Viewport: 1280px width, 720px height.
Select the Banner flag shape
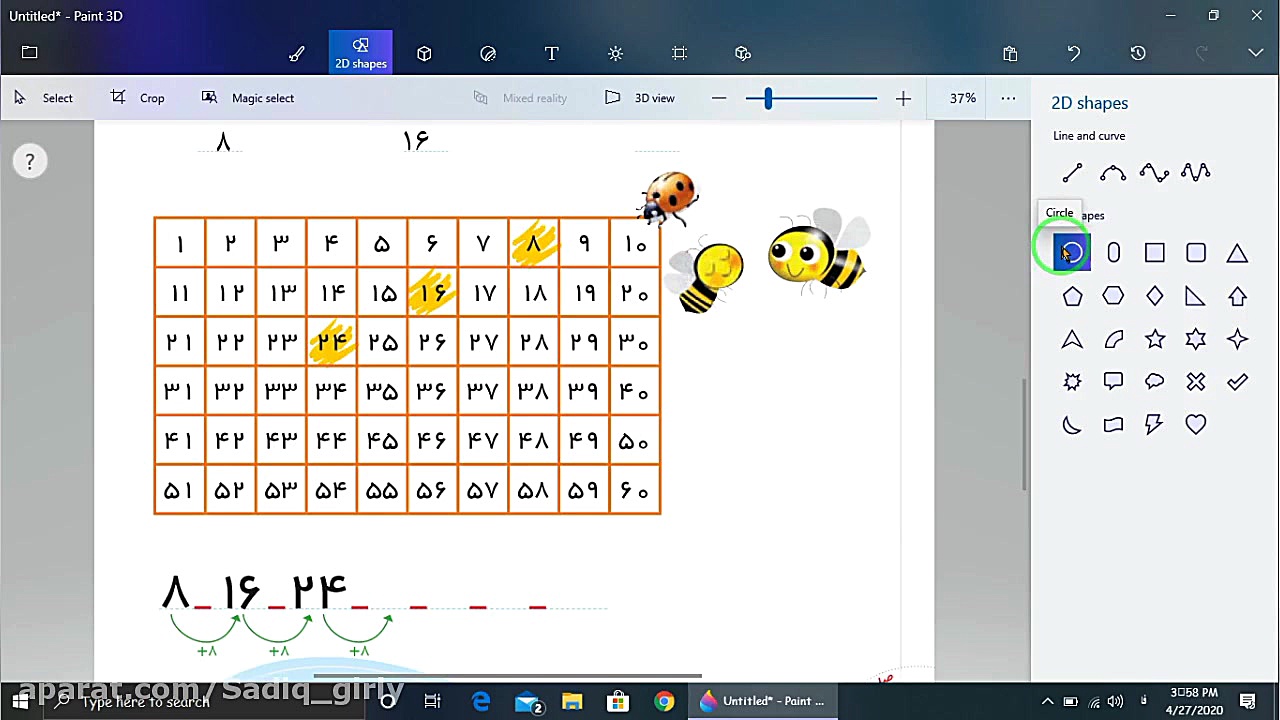pyautogui.click(x=1113, y=425)
